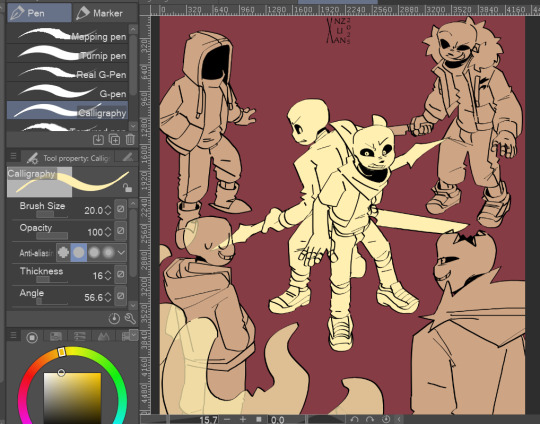Open Opacity dynamics settings button

tap(121, 230)
